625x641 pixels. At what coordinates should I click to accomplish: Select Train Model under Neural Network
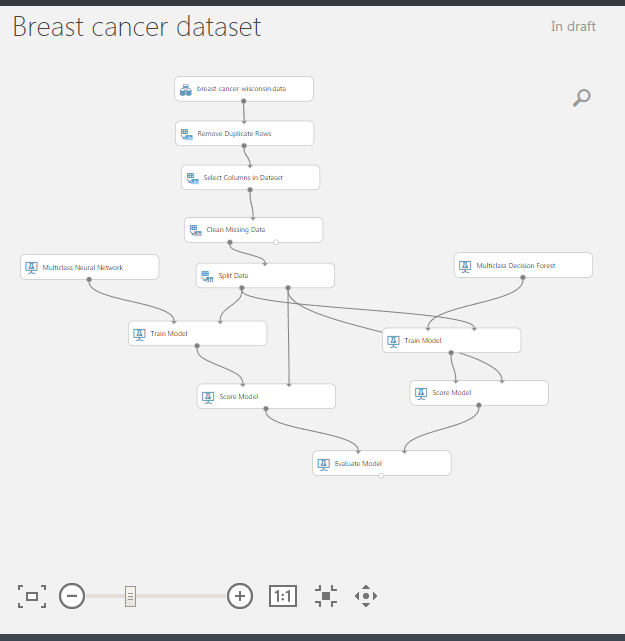pos(197,334)
